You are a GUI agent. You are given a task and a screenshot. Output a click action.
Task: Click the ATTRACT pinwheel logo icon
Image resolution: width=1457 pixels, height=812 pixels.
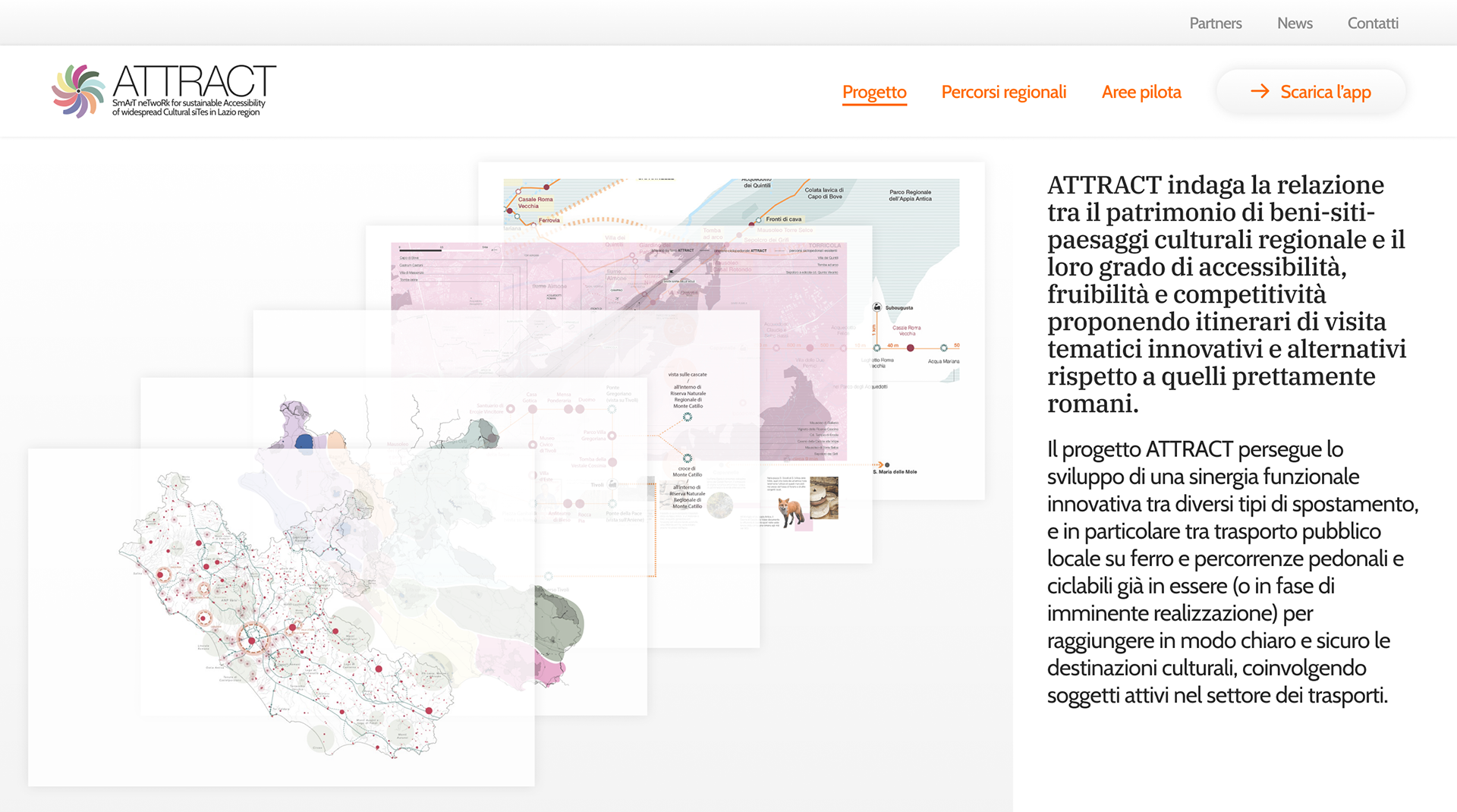click(78, 91)
